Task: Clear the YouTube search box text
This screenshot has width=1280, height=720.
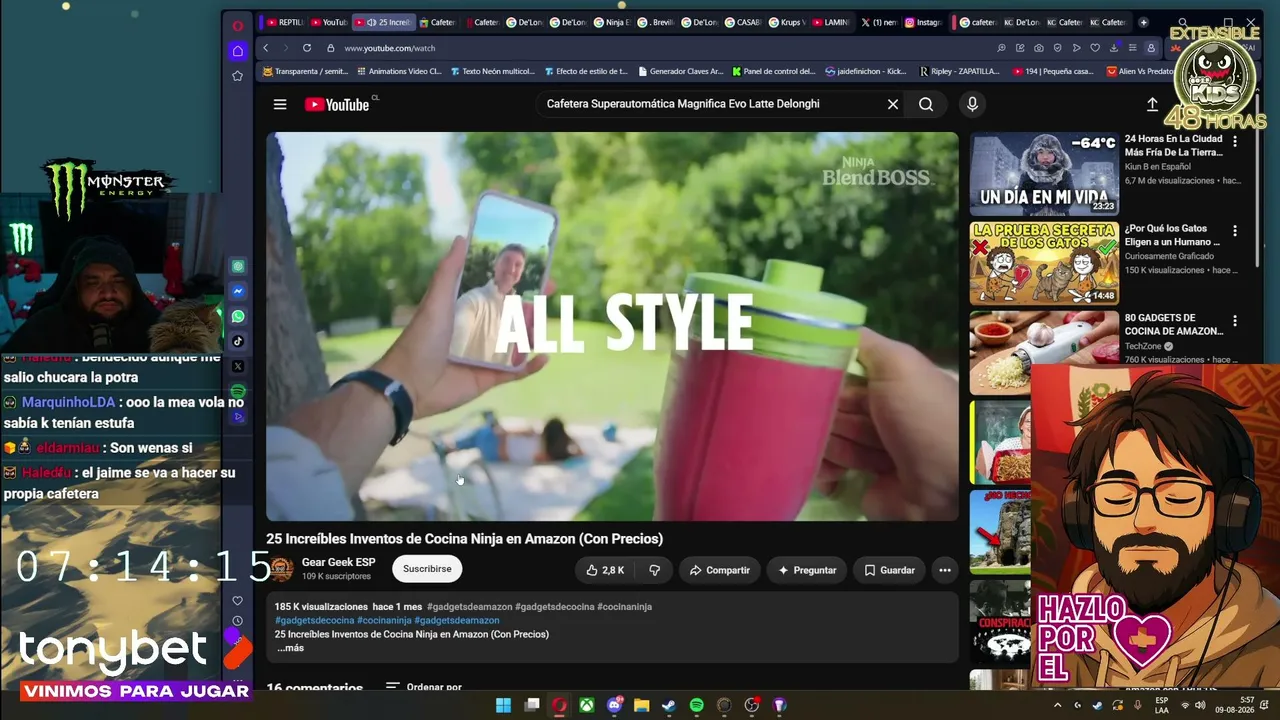Action: pos(893,104)
